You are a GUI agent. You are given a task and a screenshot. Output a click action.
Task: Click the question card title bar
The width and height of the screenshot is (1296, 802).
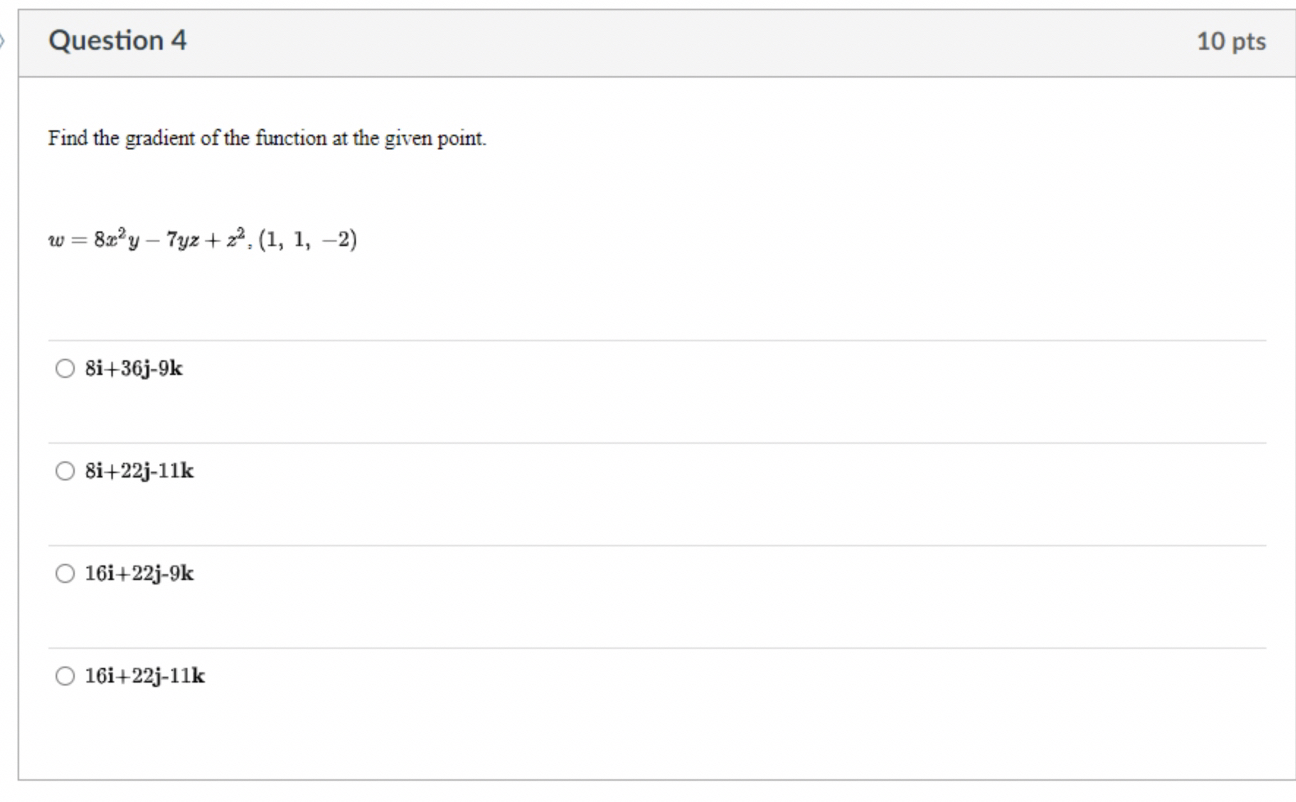[648, 41]
